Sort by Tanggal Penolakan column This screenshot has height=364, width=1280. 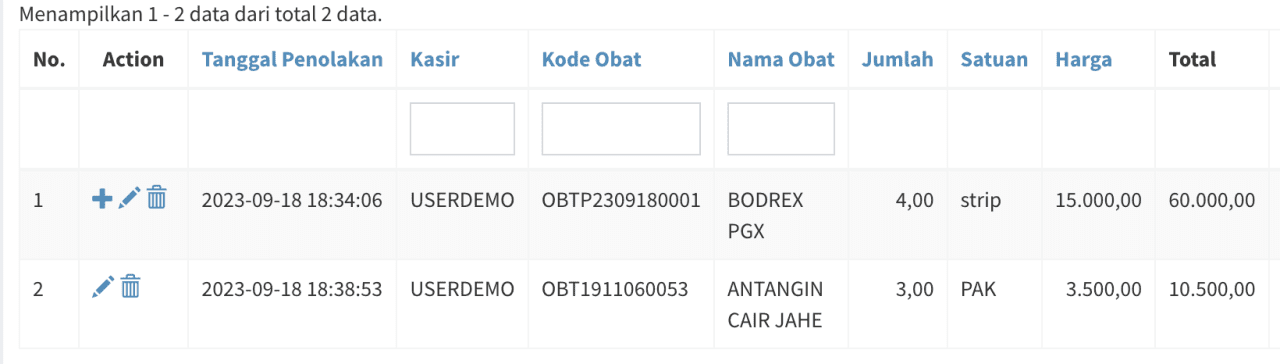(x=292, y=59)
